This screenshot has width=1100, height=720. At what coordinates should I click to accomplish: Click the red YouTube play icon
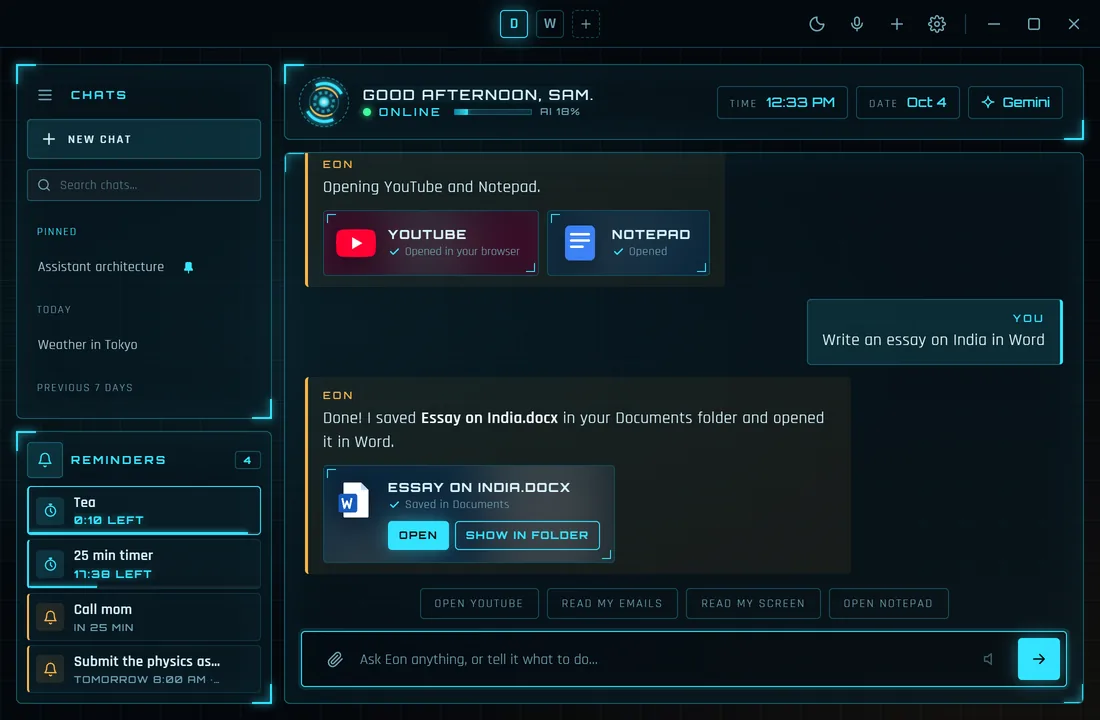pos(356,243)
